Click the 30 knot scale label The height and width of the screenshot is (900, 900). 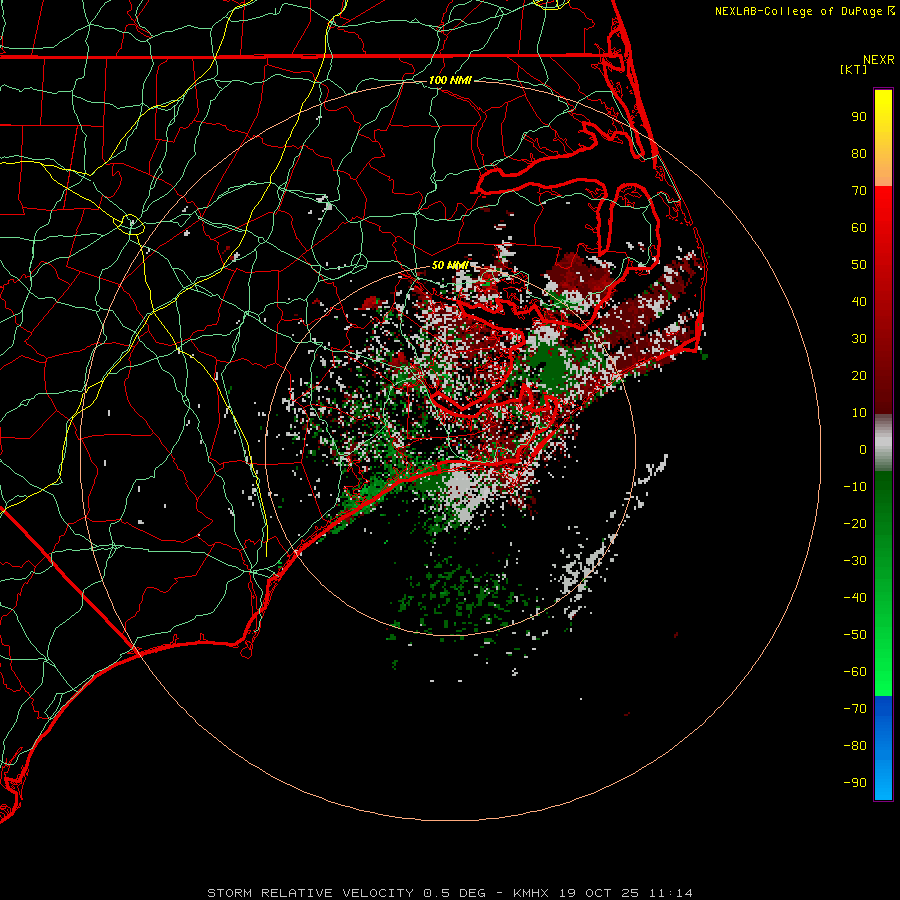[859, 339]
